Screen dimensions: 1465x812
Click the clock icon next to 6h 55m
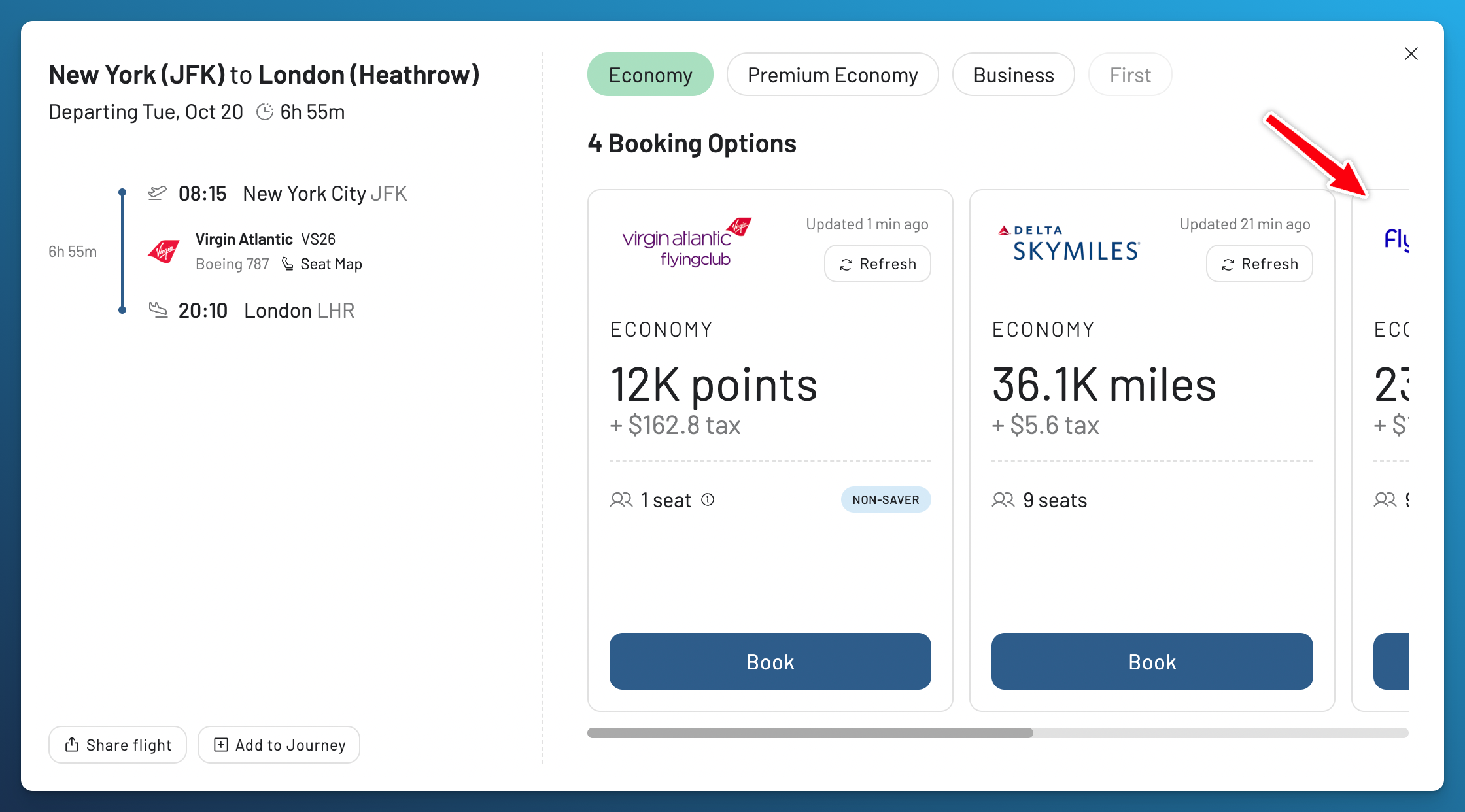click(x=265, y=112)
